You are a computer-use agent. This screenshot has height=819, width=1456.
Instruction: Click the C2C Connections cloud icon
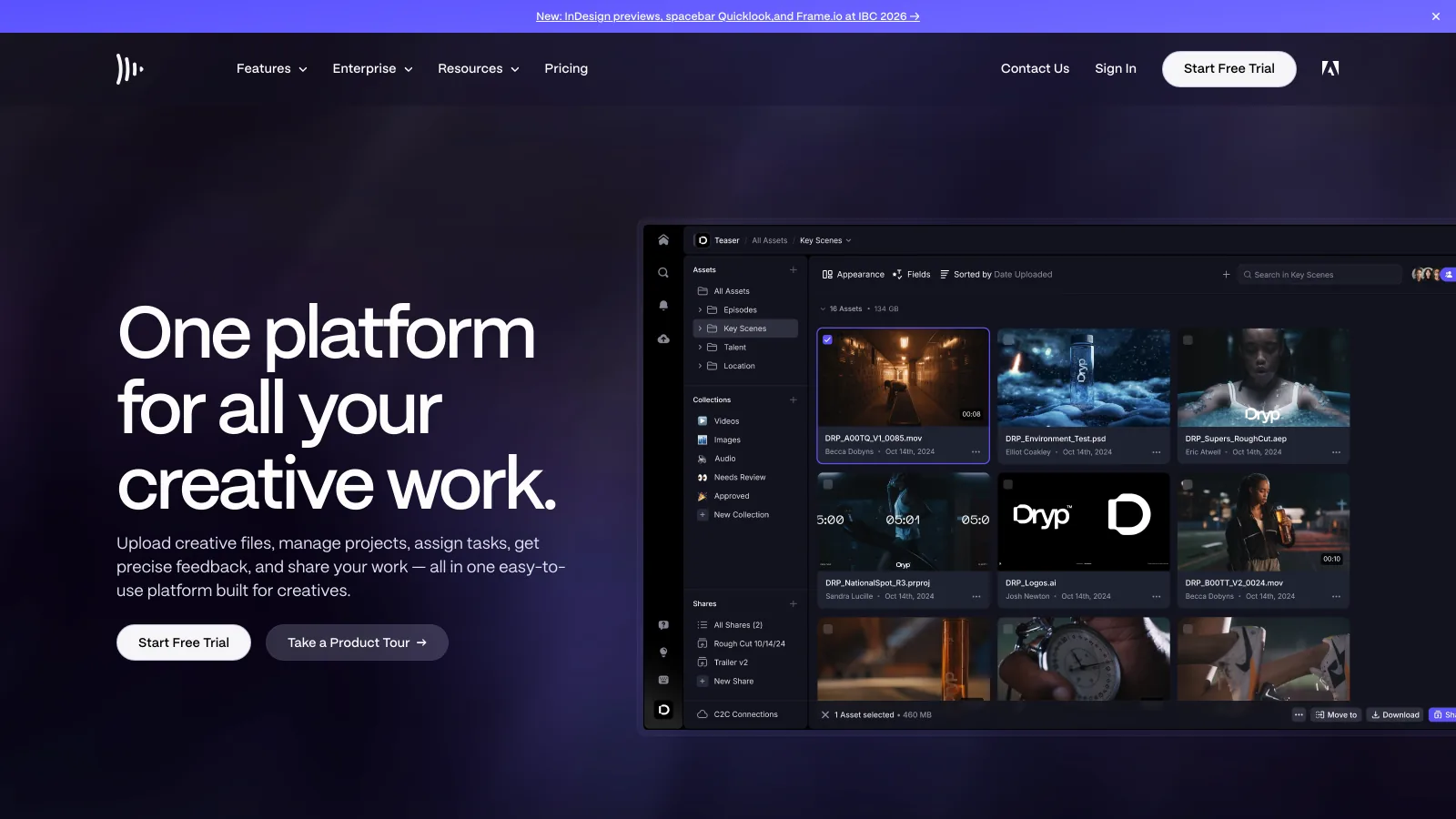703,714
